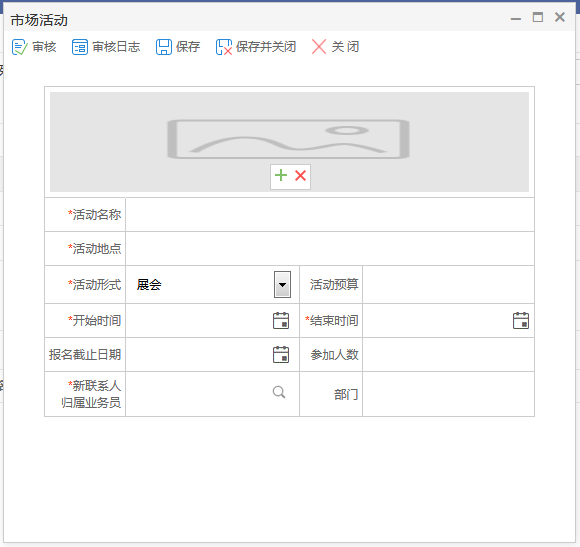The image size is (580, 547).
Task: Click the 部门 input field
Action: point(448,394)
